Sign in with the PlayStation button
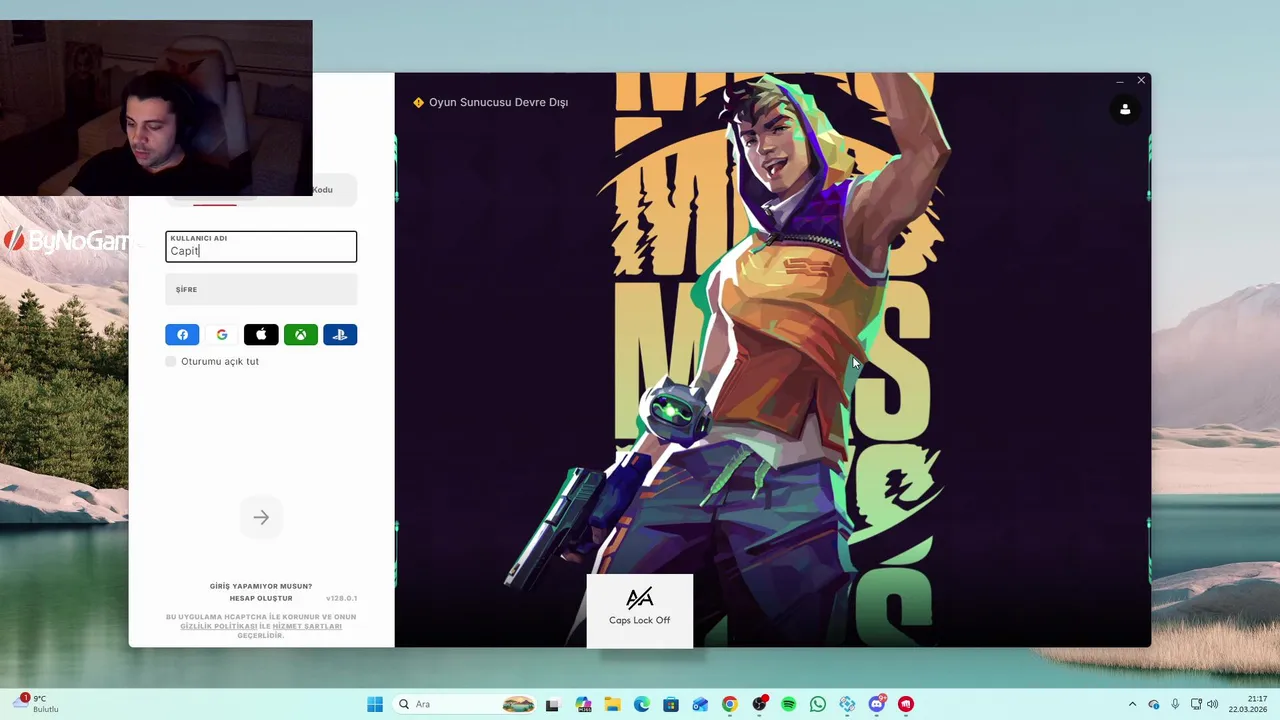Viewport: 1280px width, 720px height. [x=340, y=335]
